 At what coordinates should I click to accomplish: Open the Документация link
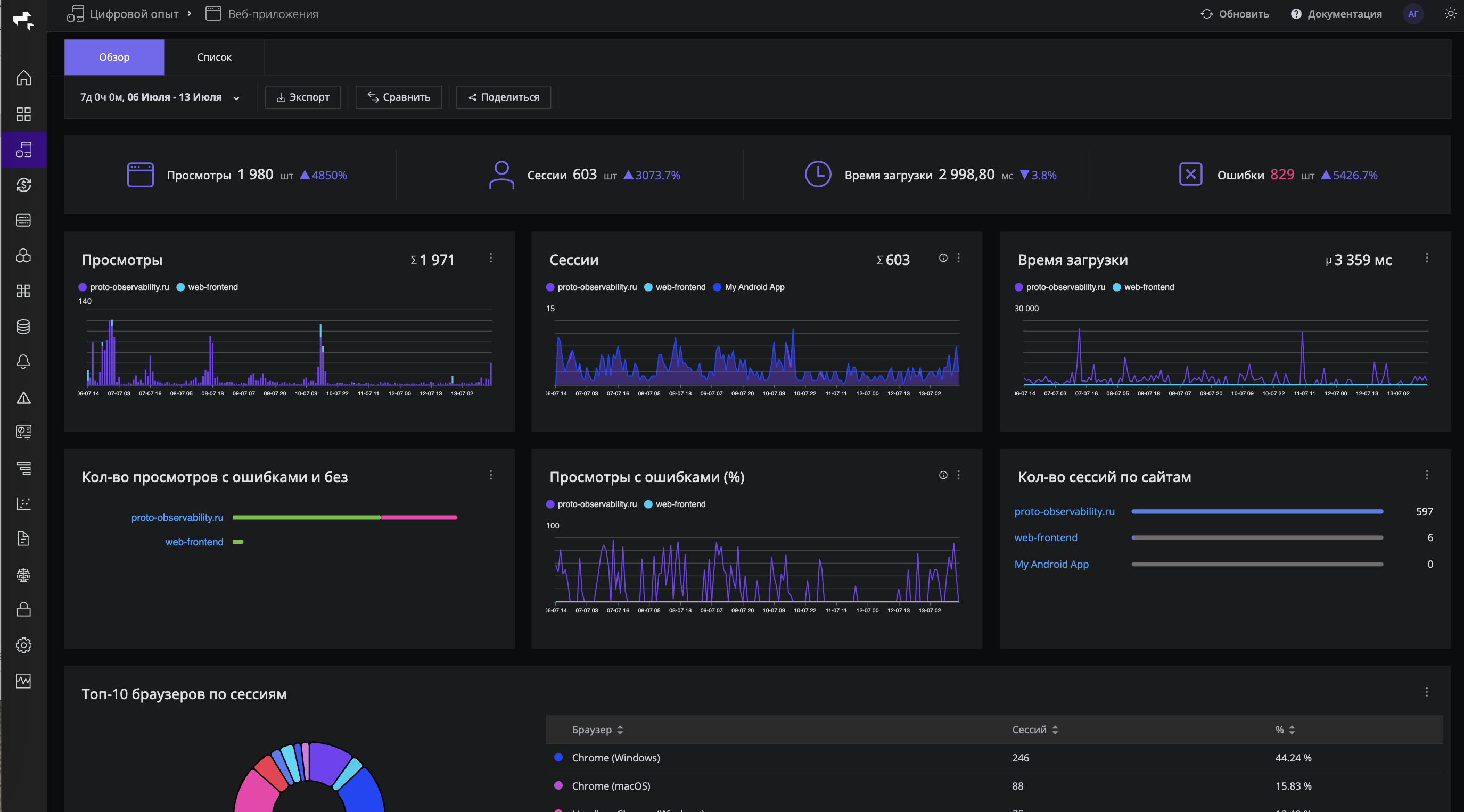tap(1336, 14)
